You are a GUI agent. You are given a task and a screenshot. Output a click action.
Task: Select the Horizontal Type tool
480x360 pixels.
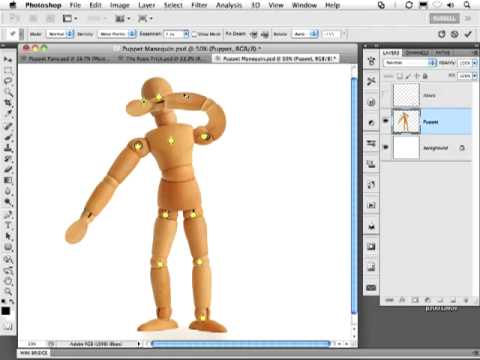8,225
